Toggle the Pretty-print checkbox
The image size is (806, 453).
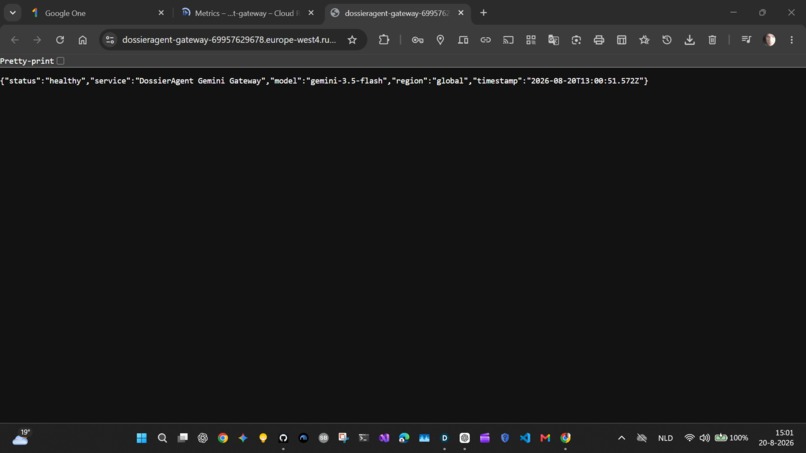click(x=61, y=61)
